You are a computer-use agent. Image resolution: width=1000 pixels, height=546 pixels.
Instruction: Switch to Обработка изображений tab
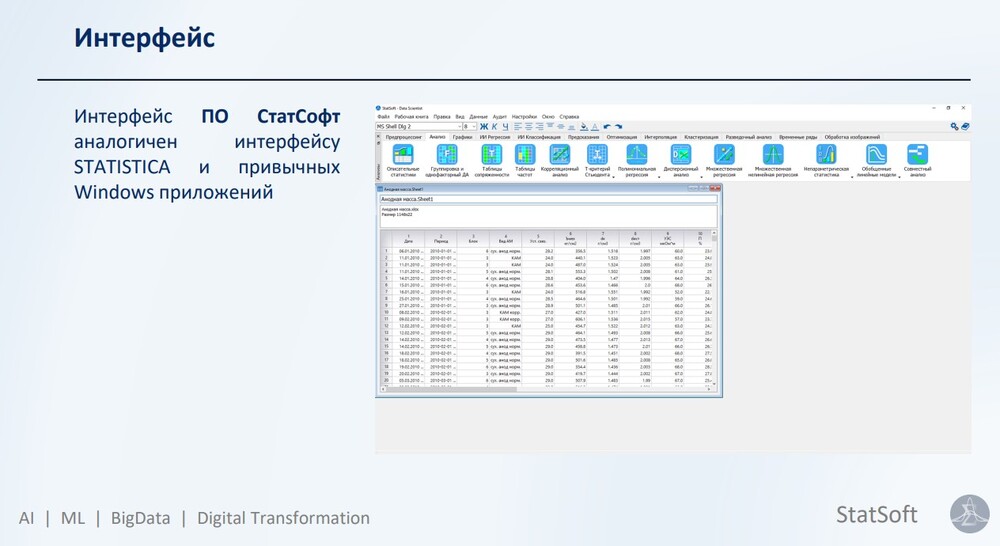click(852, 137)
